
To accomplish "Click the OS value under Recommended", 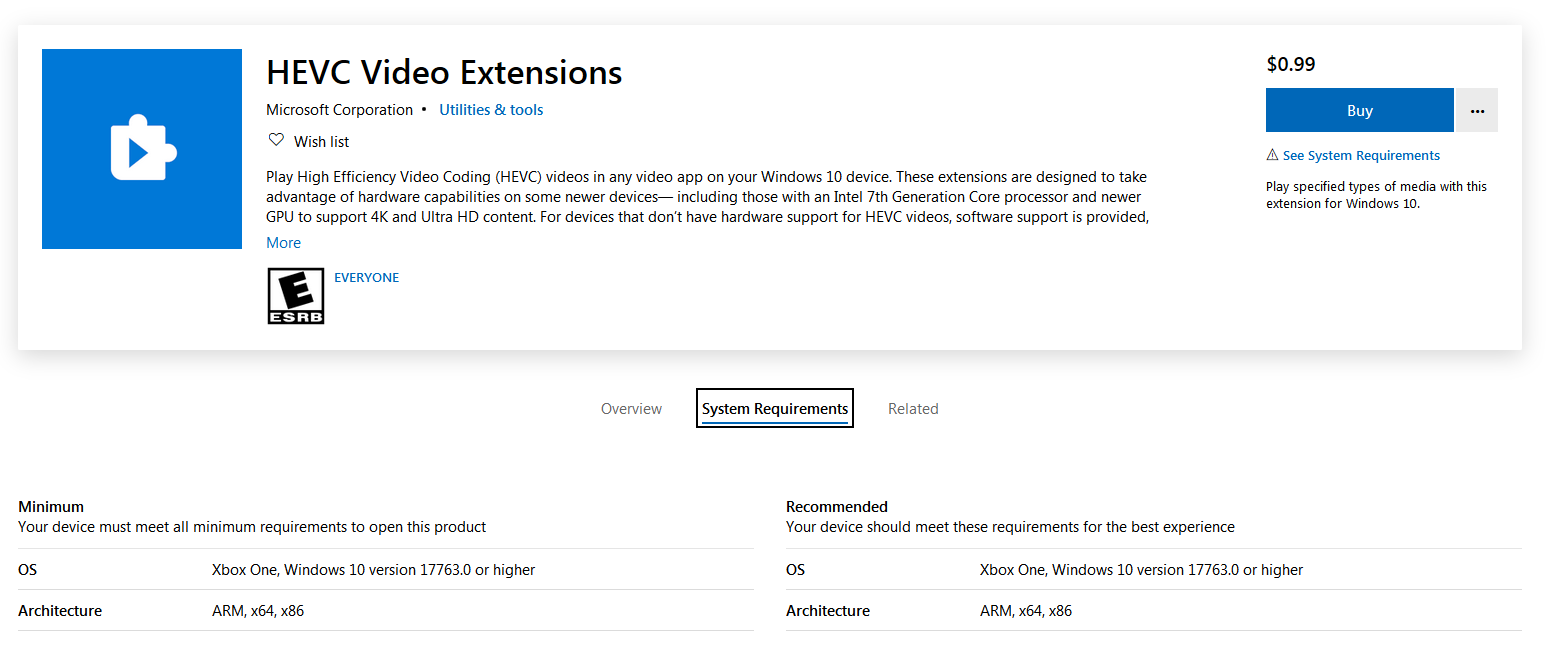I will click(x=1142, y=570).
